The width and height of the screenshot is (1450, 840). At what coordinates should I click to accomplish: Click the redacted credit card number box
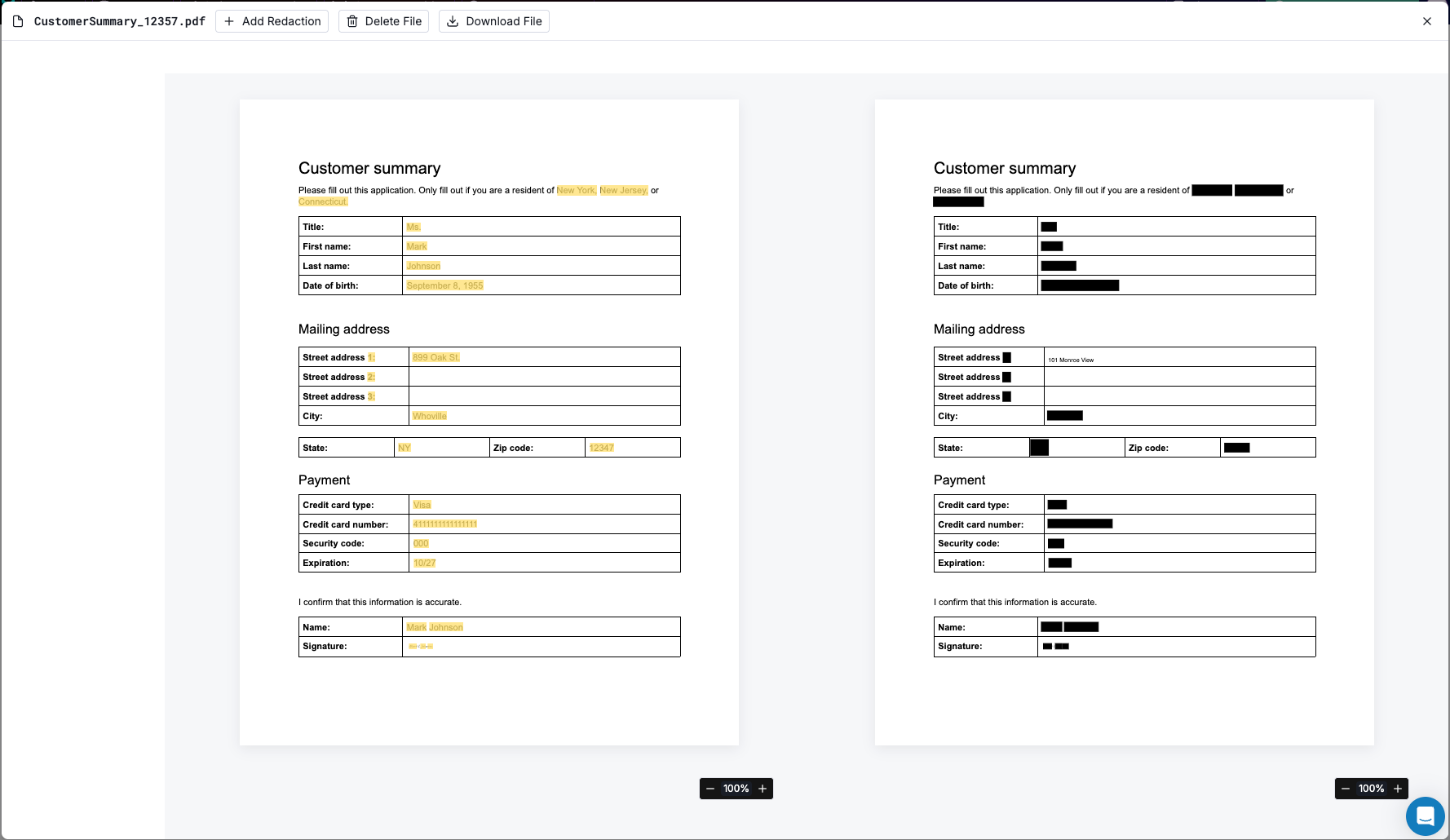coord(1080,524)
